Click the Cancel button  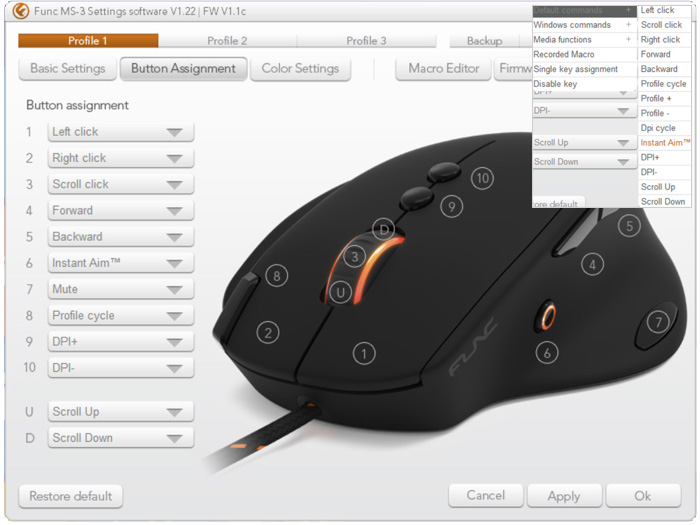click(486, 496)
